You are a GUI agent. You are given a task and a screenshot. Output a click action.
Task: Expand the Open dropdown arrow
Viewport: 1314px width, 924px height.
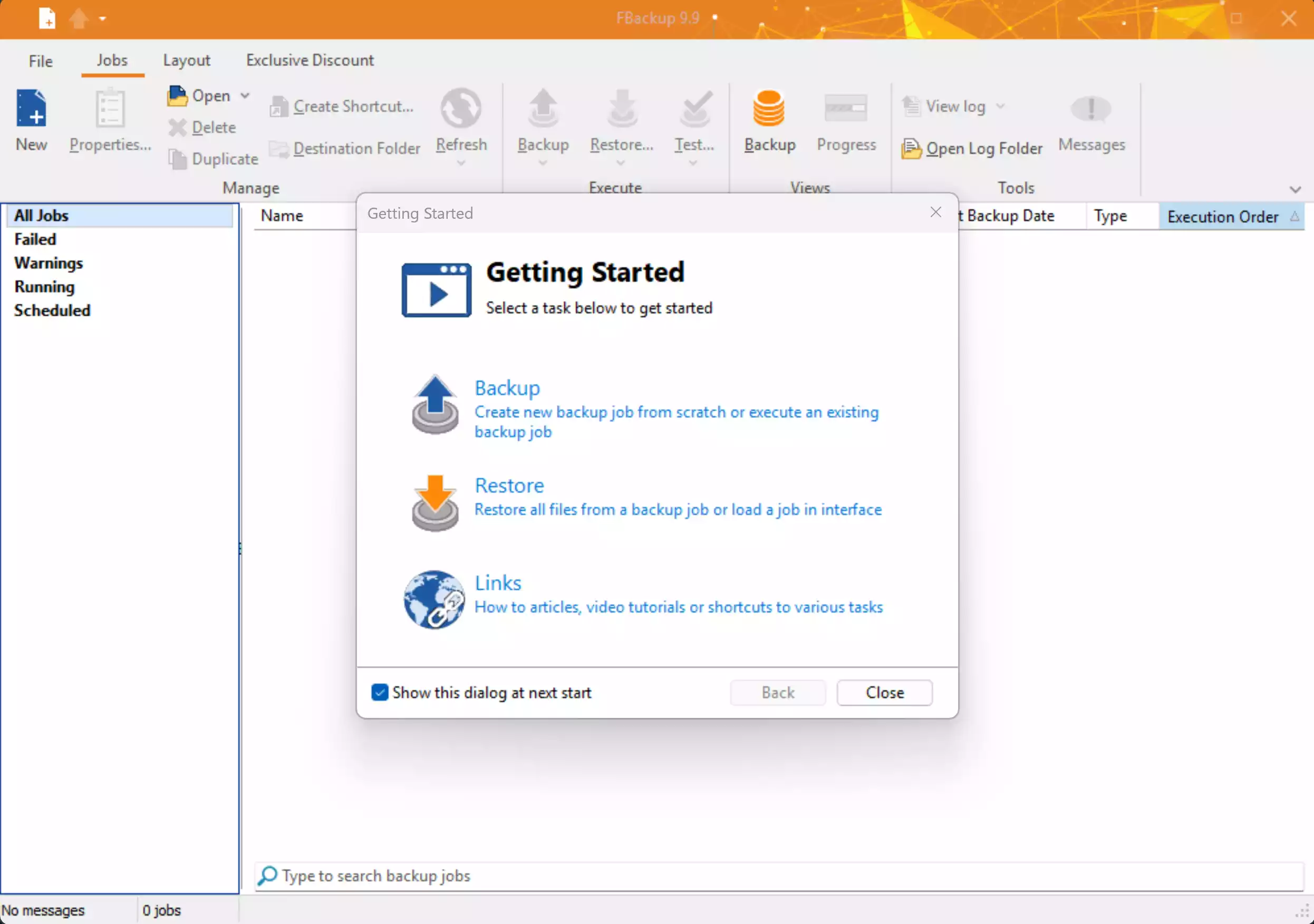click(x=245, y=95)
